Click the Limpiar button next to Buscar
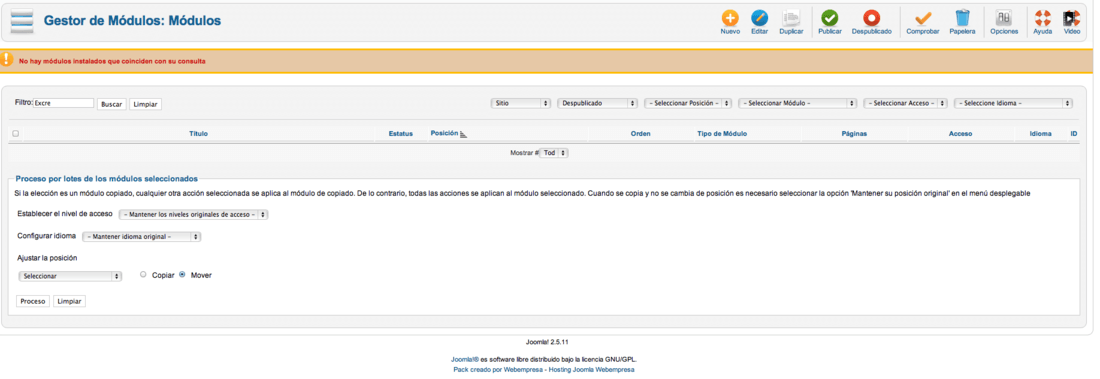Screen dimensions: 1100x379 (x=145, y=104)
